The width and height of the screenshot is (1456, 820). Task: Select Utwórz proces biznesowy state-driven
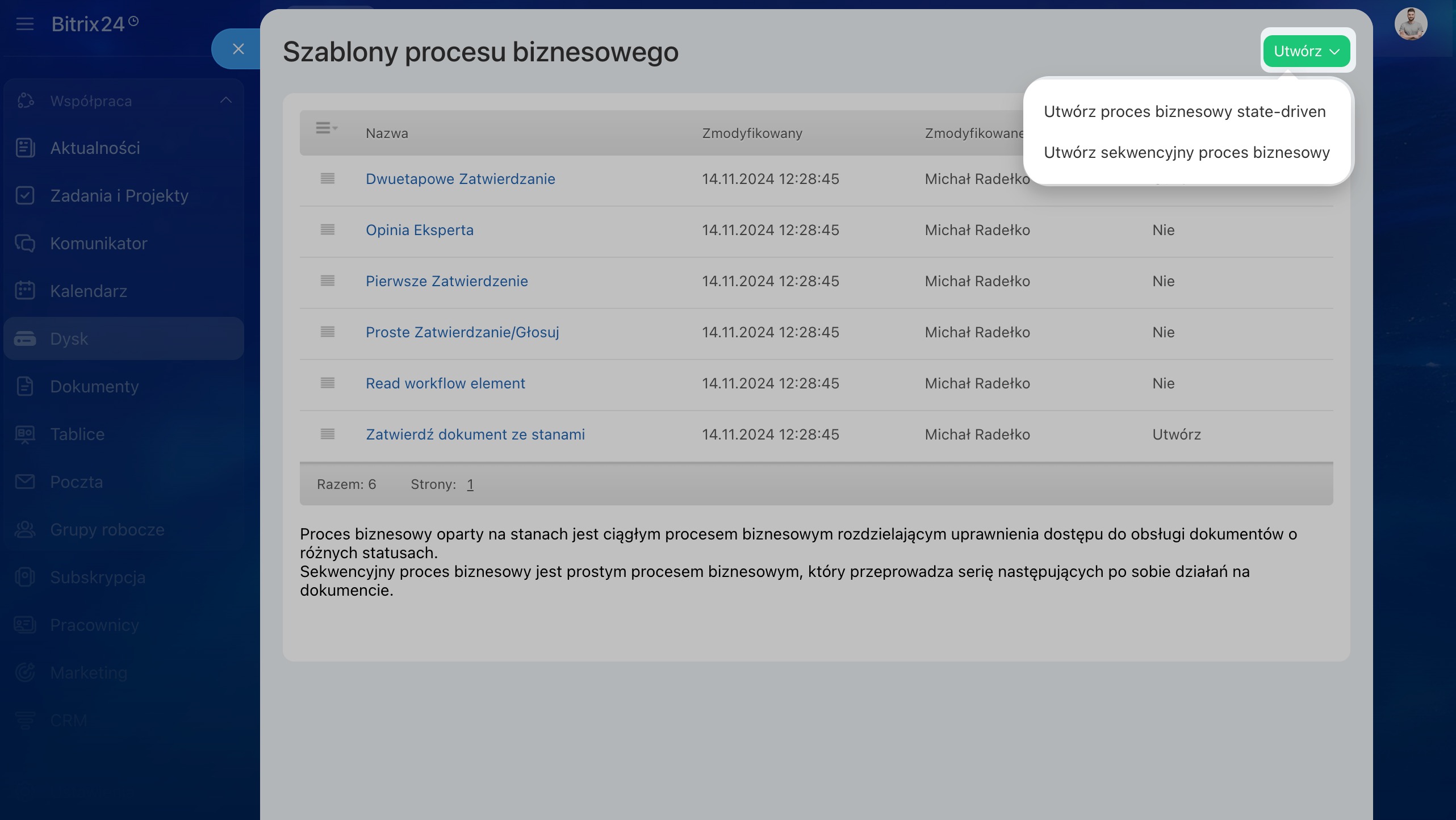(1185, 112)
